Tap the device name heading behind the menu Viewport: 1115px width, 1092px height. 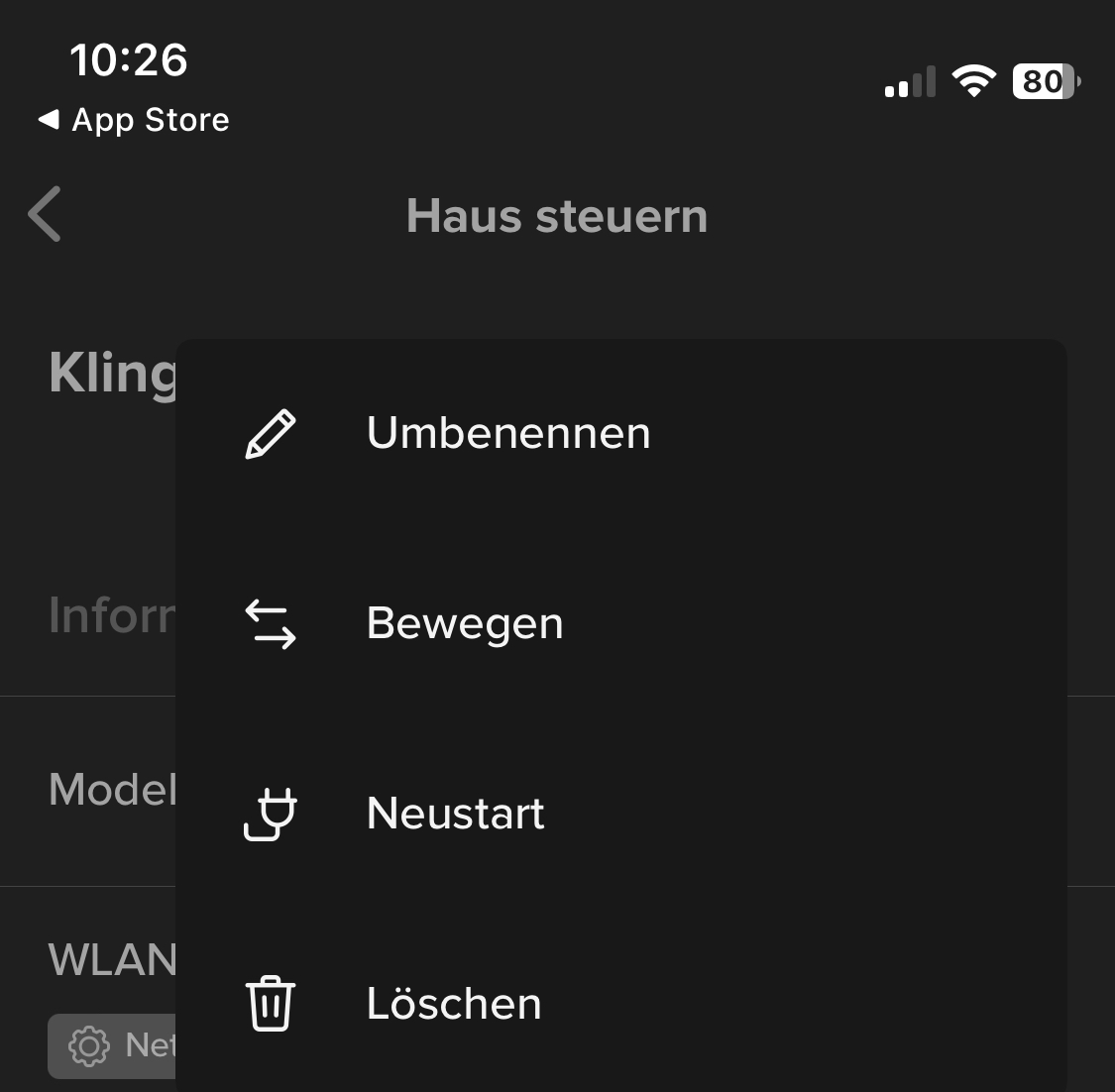pos(112,374)
